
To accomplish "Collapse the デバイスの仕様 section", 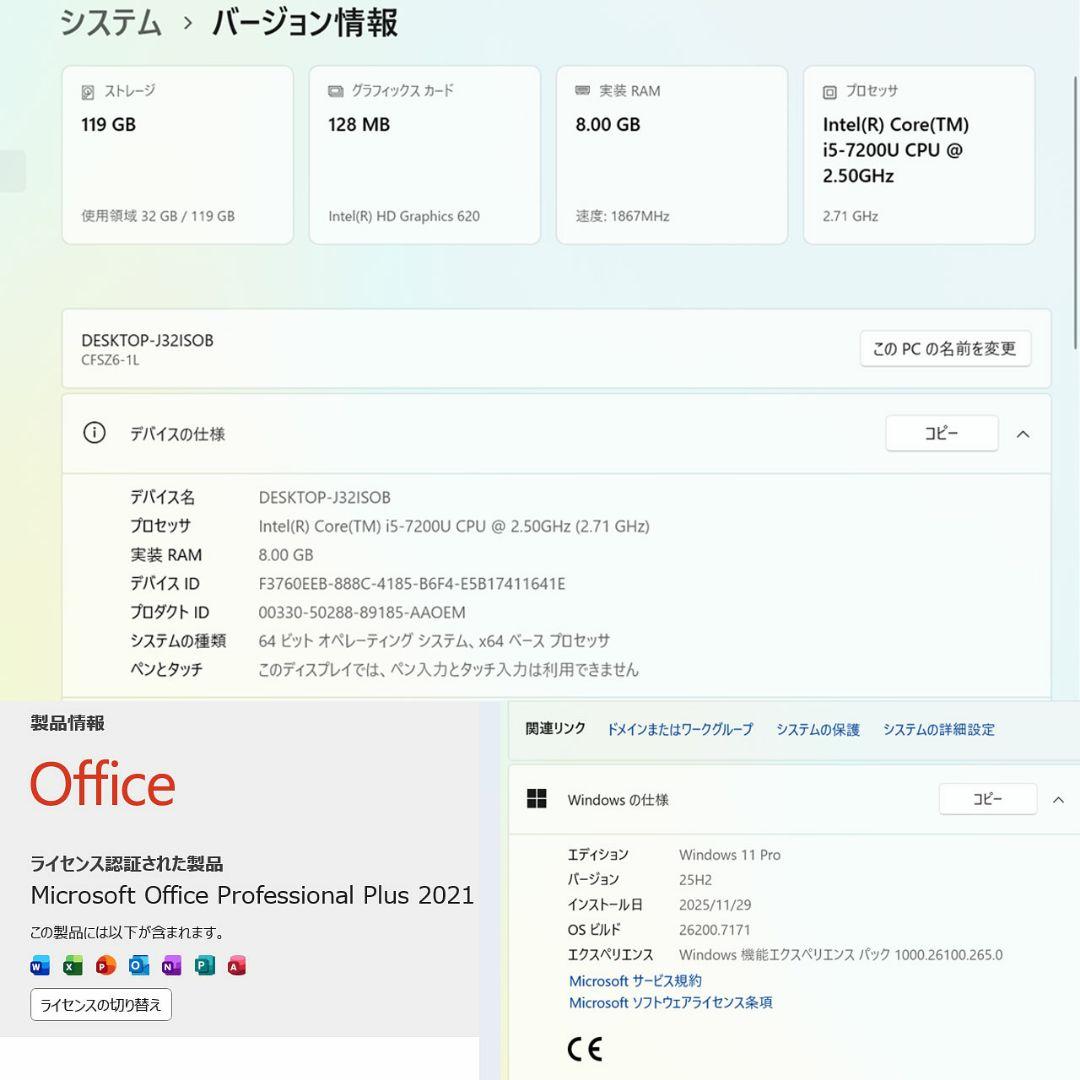I will click(x=1023, y=434).
